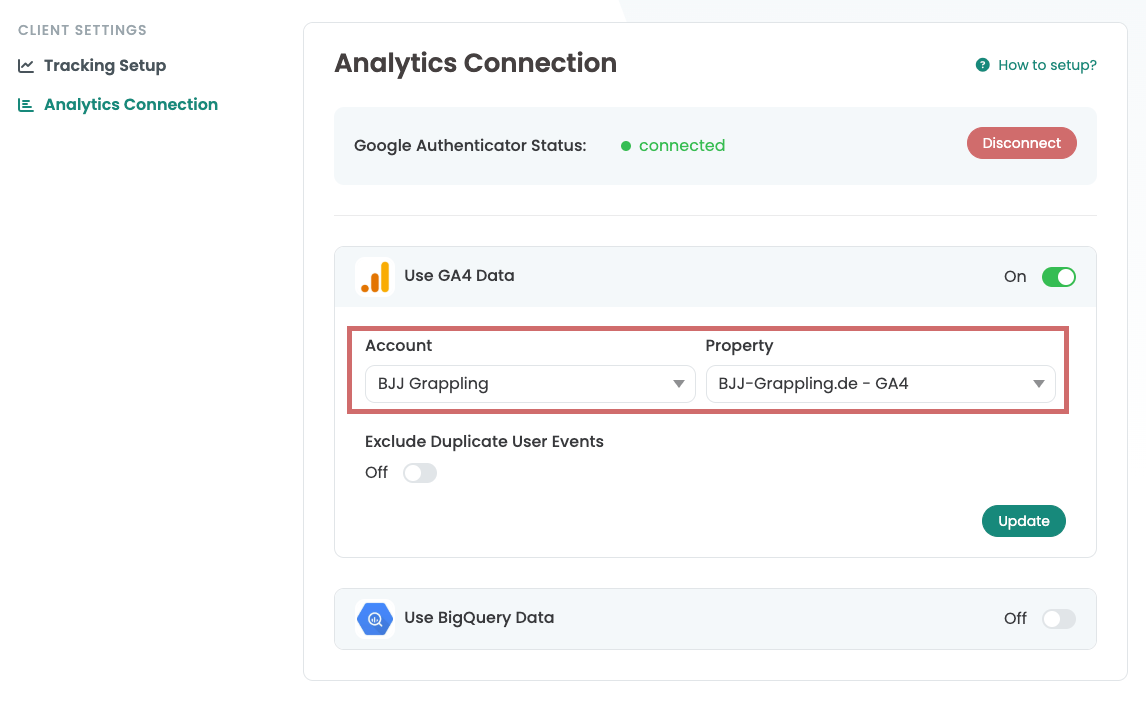Open the Account dropdown showing BJJ Grappling

pos(530,384)
